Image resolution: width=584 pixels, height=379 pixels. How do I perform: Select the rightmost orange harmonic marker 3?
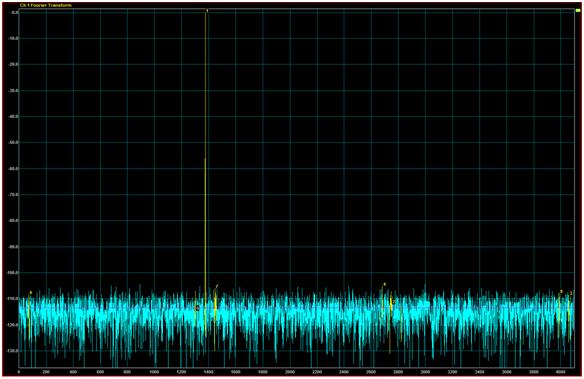click(571, 293)
